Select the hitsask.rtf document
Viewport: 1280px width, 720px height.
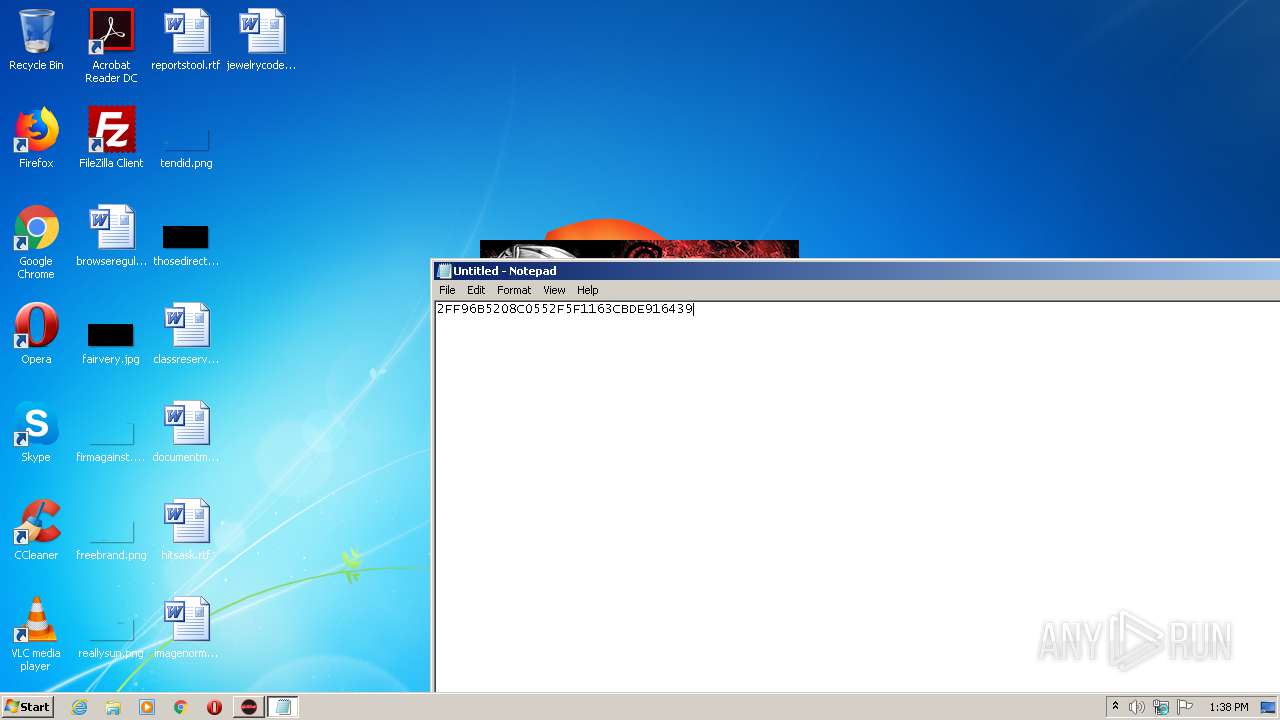[186, 530]
